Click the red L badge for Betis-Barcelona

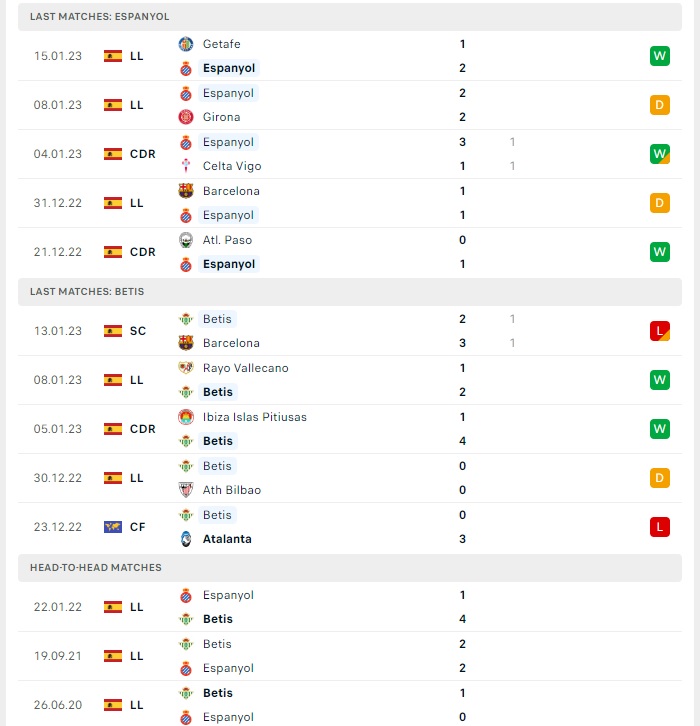pos(660,331)
